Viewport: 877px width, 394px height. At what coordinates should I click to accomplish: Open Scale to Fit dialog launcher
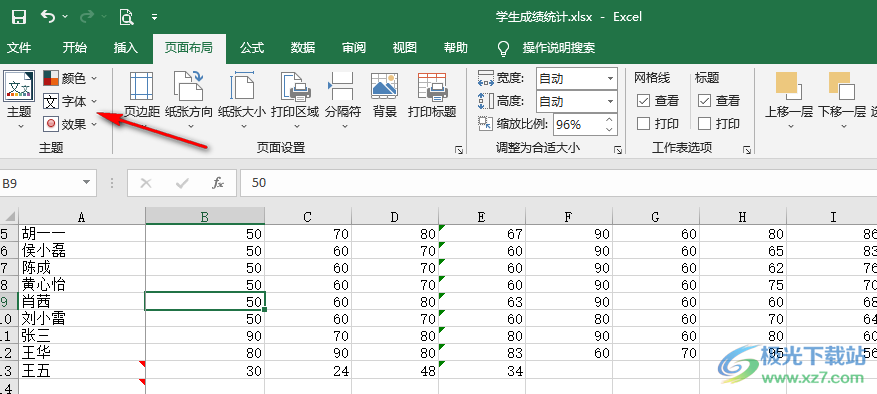[618, 149]
